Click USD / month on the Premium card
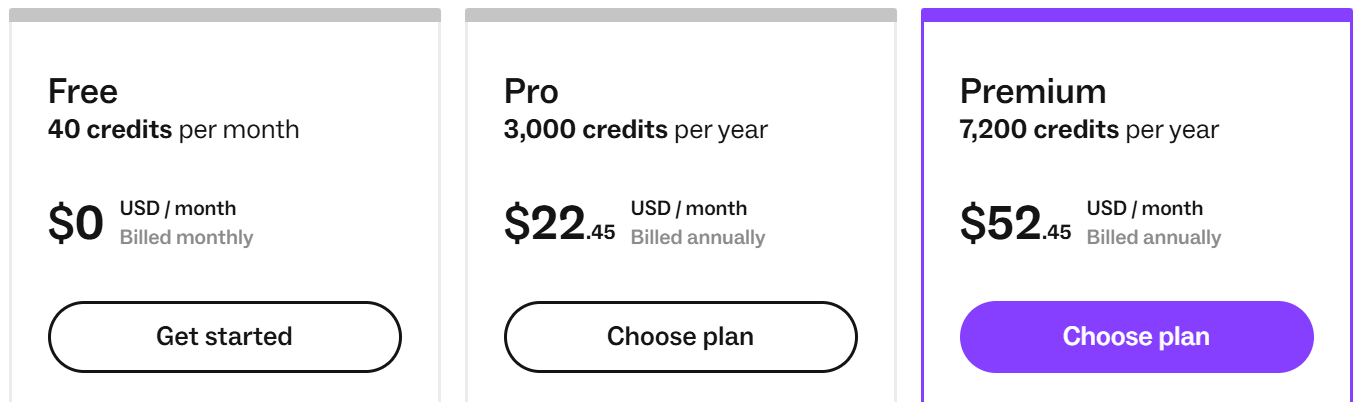Viewport: 1363px width, 402px height. [1144, 209]
